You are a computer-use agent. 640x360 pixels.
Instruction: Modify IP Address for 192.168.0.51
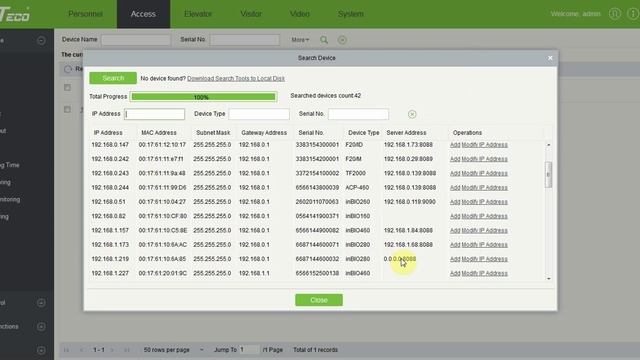pyautogui.click(x=484, y=202)
